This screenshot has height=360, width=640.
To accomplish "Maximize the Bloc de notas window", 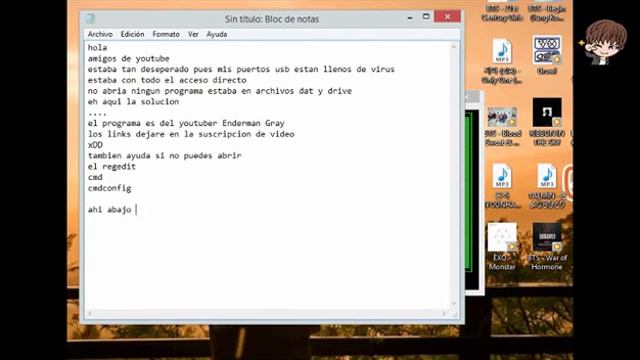I will (426, 17).
